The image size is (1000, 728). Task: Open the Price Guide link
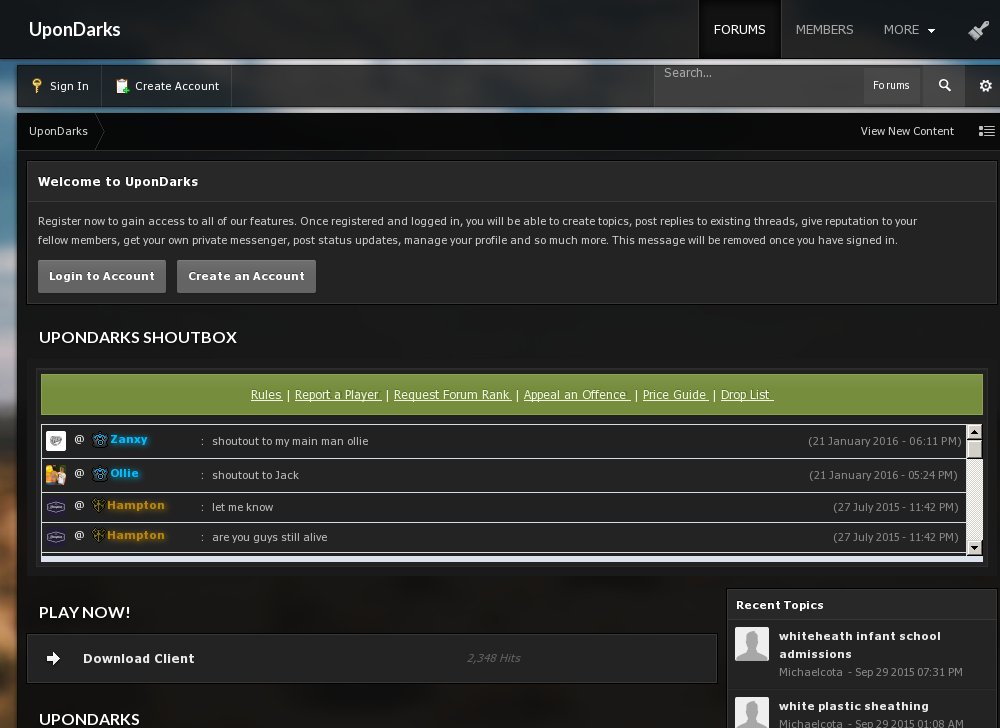coord(675,395)
